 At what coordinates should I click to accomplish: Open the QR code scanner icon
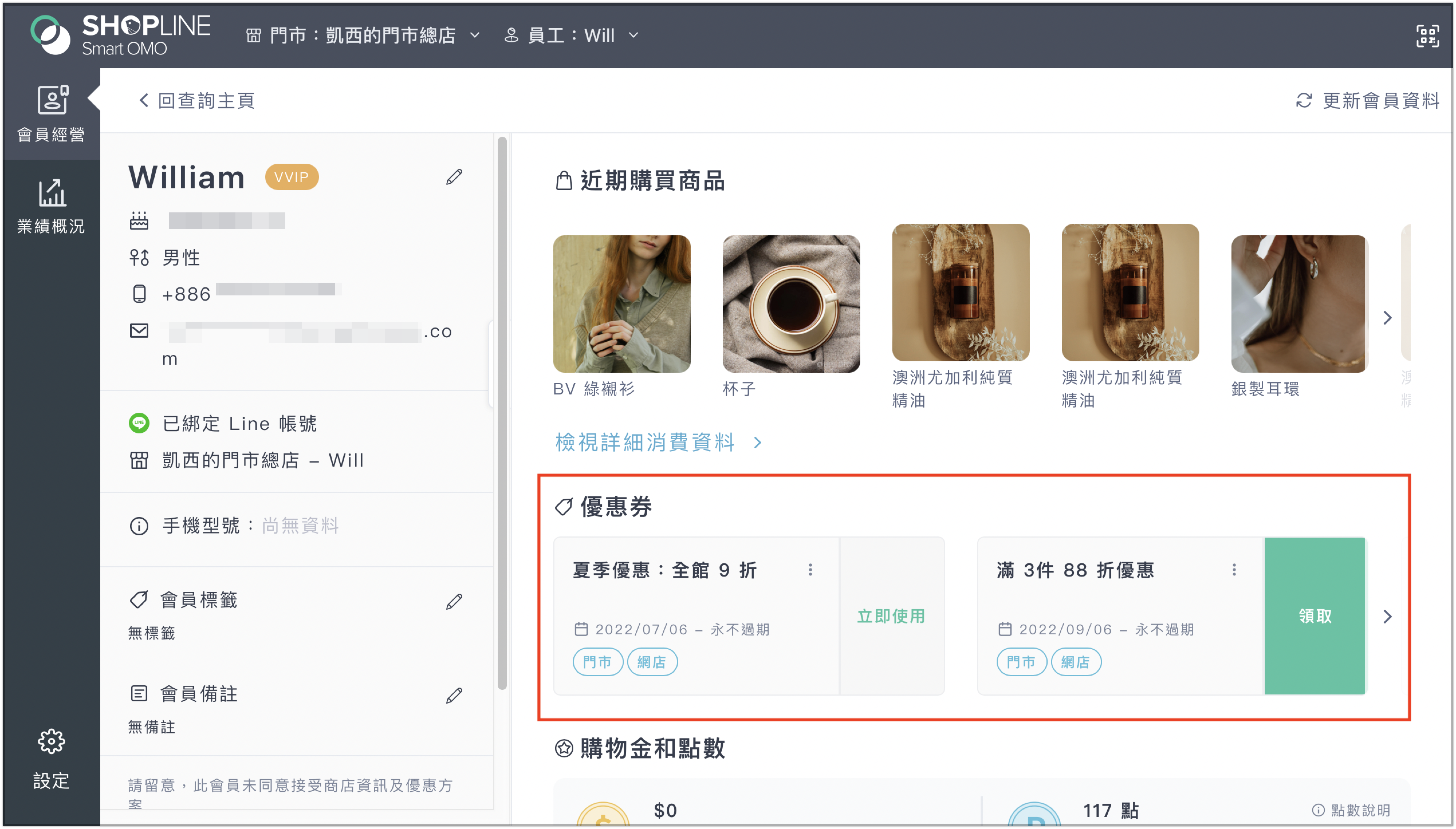point(1427,36)
